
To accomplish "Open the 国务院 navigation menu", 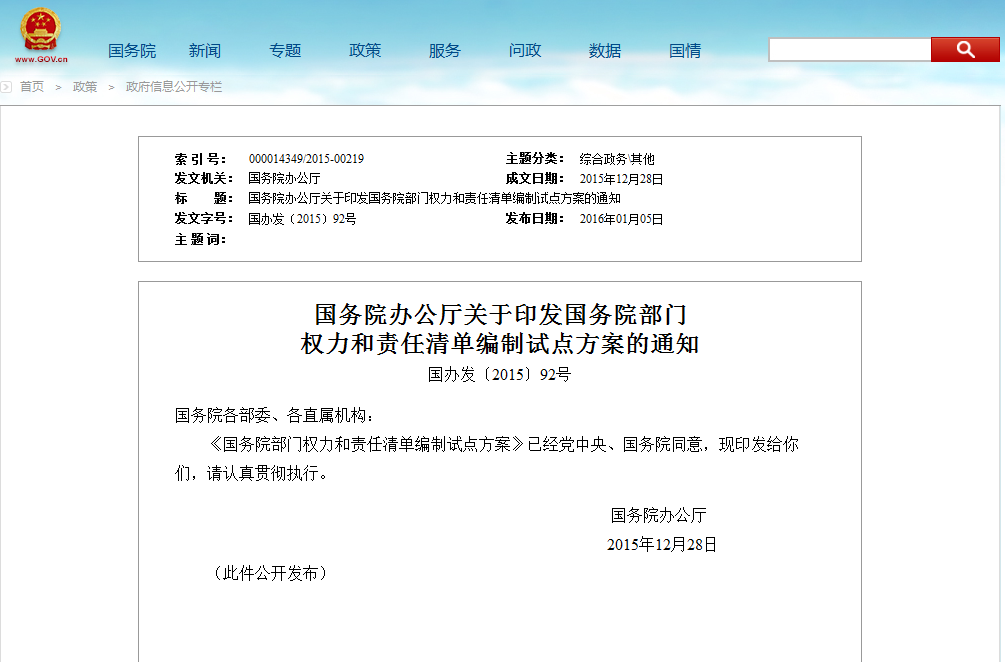I will click(x=132, y=51).
